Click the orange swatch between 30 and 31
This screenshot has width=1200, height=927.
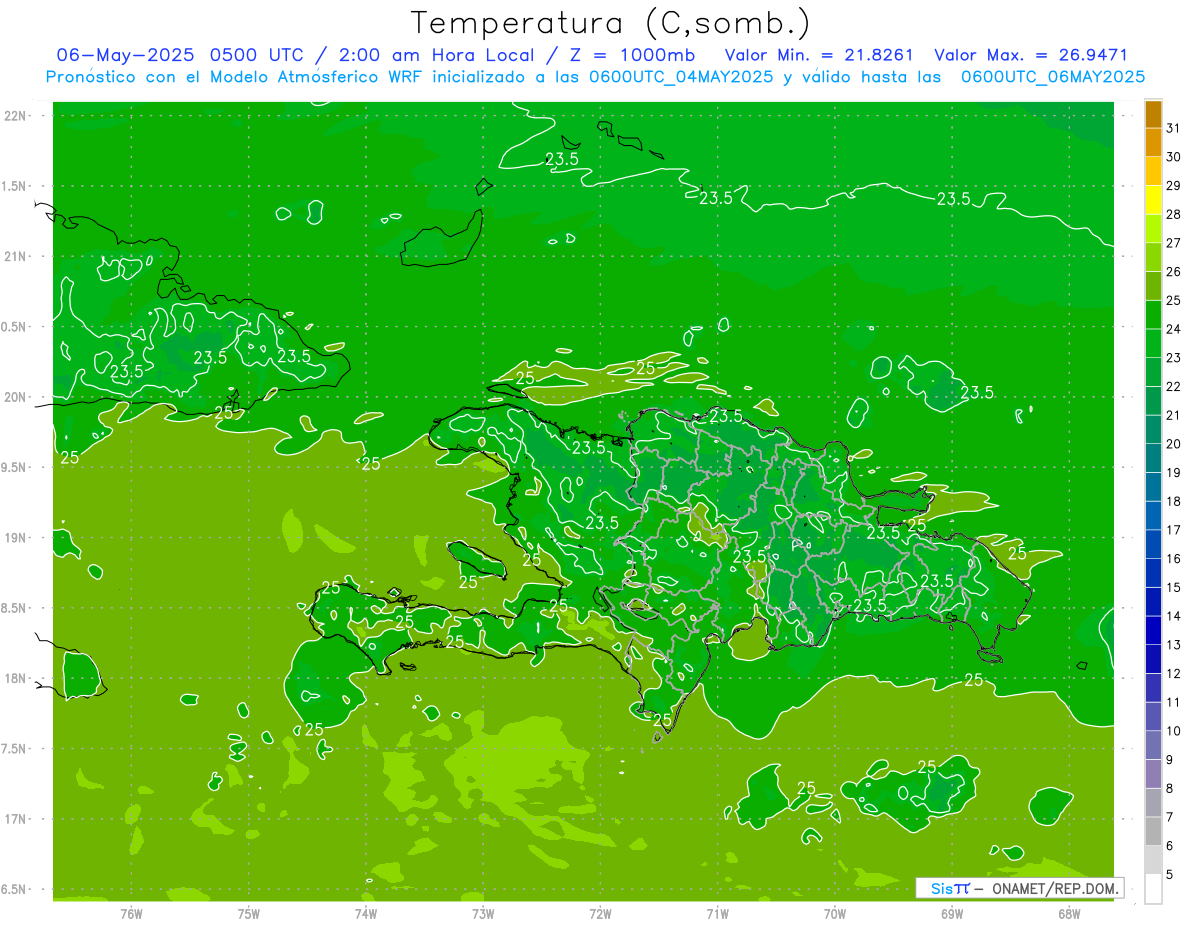click(1153, 143)
